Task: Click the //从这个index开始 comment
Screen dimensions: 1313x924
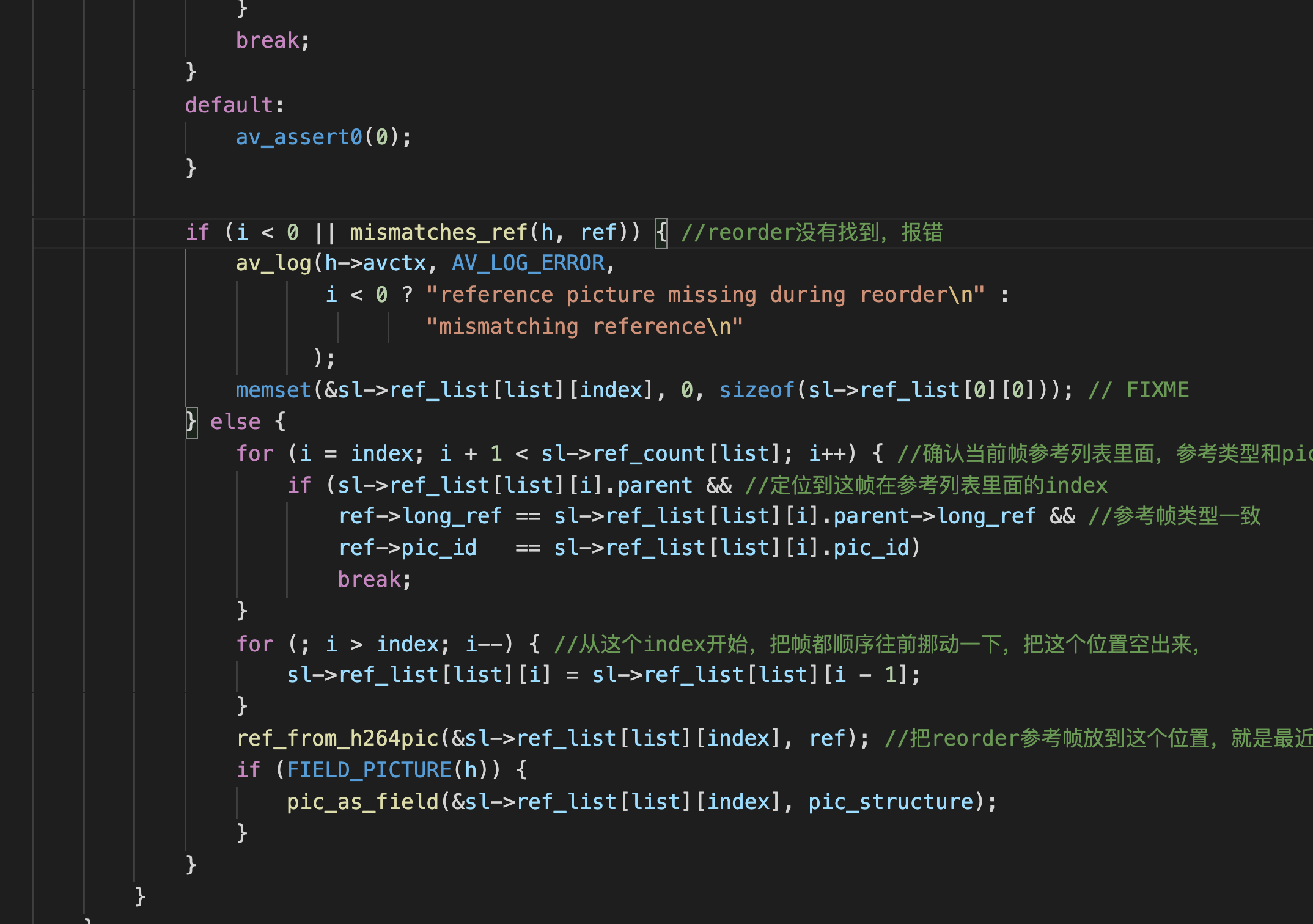Action: (x=877, y=644)
